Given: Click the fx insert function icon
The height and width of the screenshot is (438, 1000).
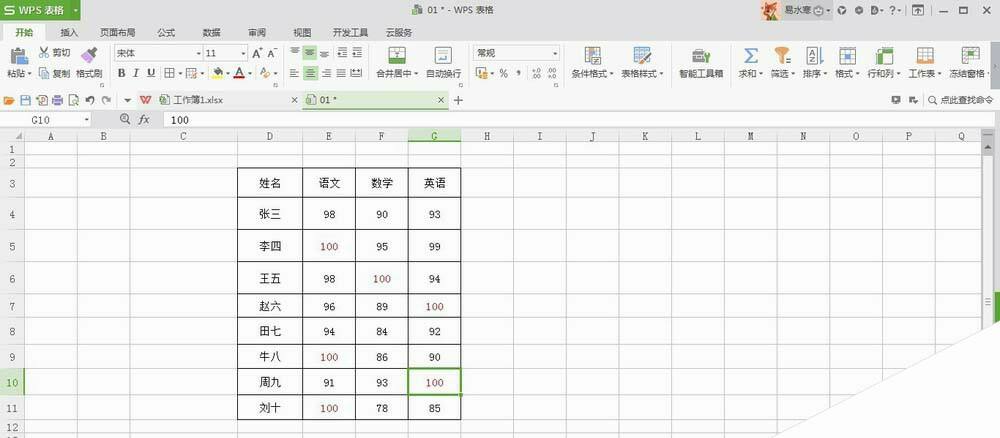Looking at the screenshot, I should [145, 119].
